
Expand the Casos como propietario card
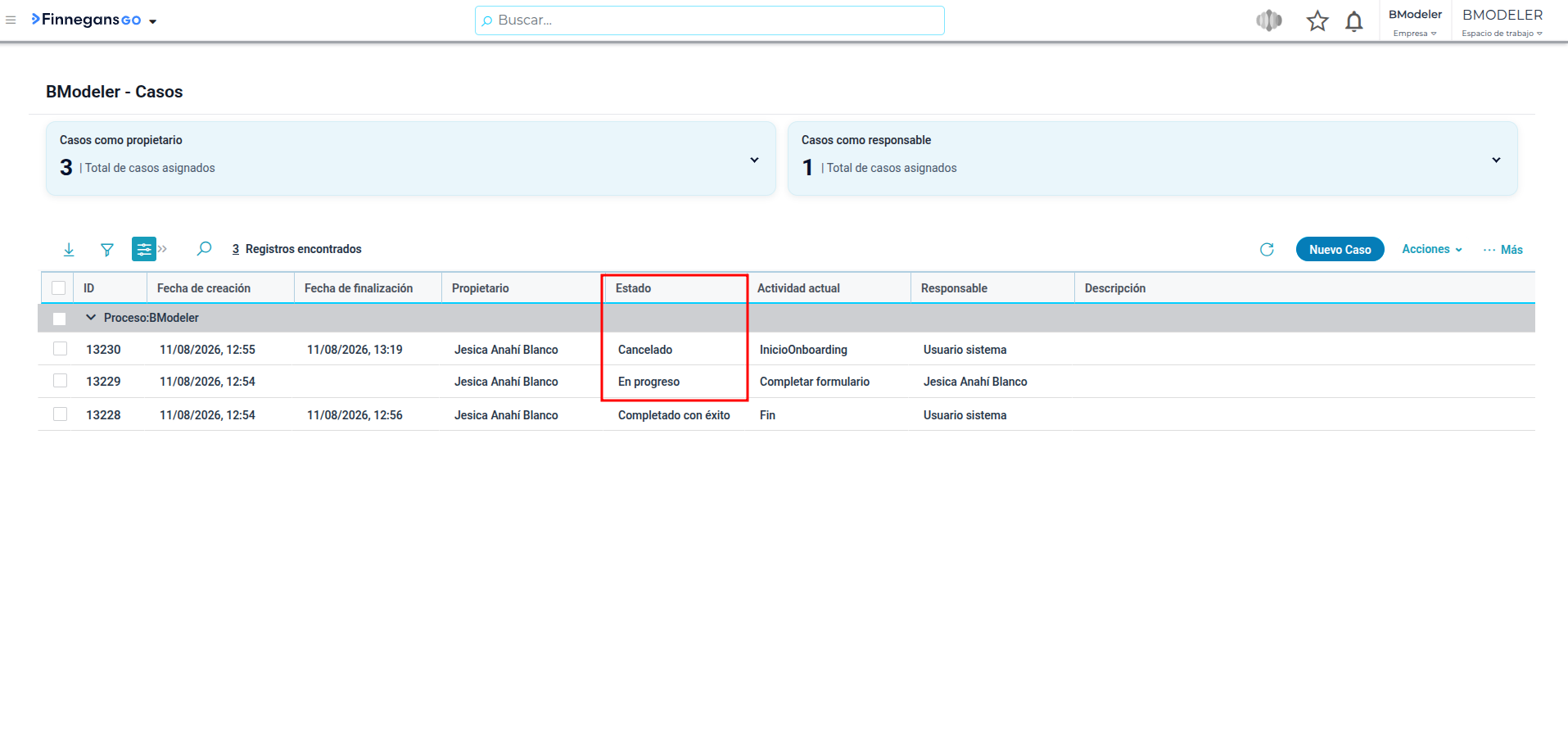754,160
